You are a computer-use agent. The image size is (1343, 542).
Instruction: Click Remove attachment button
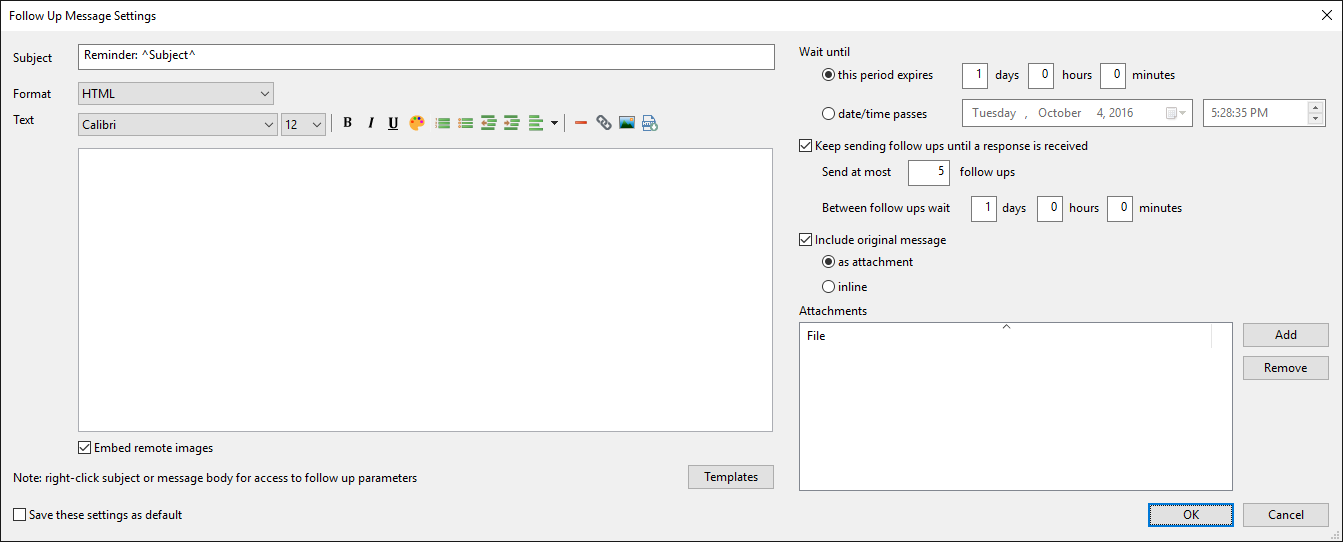tap(1286, 368)
